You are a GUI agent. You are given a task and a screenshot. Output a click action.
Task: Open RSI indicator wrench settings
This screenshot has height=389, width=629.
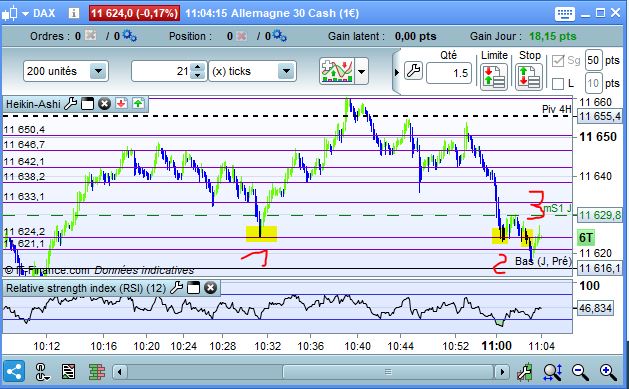pyautogui.click(x=176, y=288)
